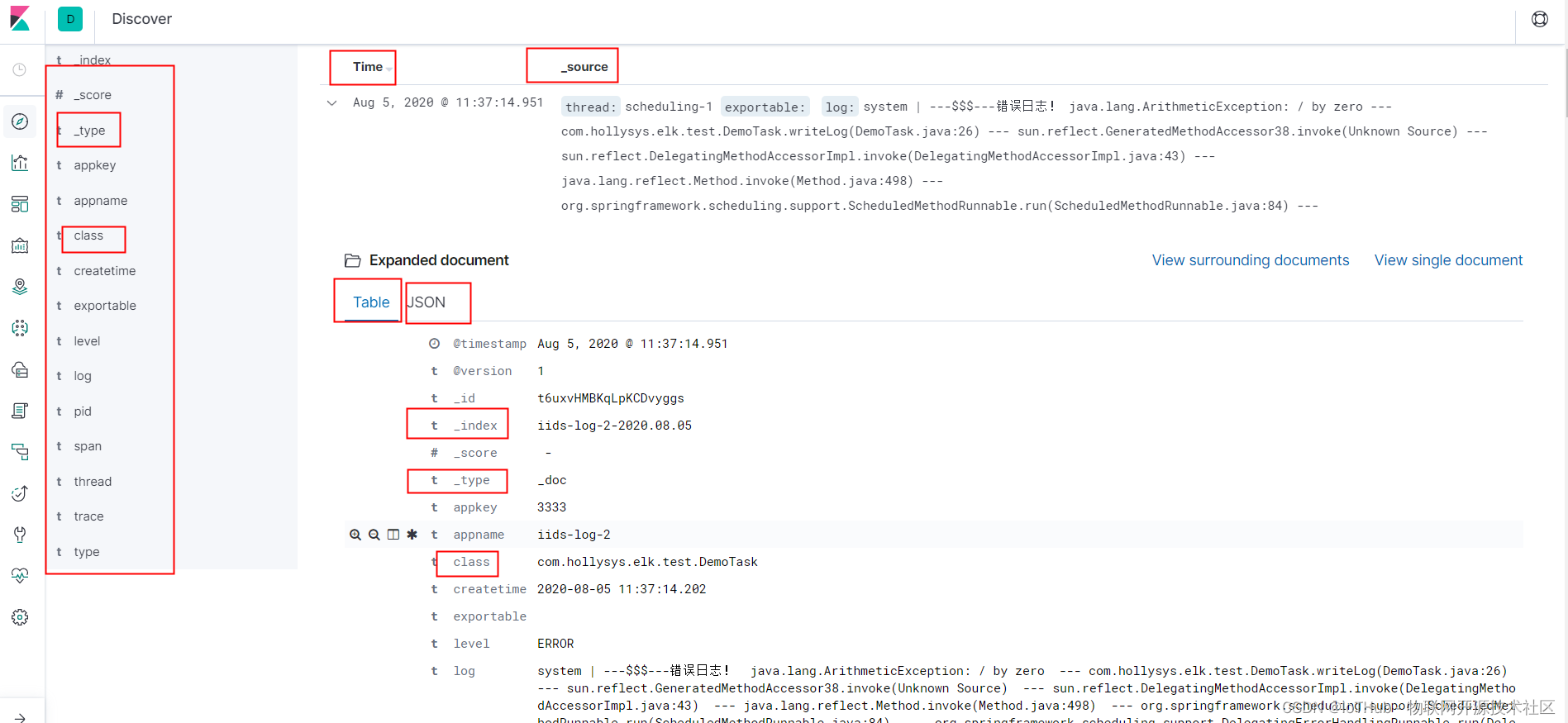Click level value 'ERROR'
Screen dimensions: 1568x723
coord(555,644)
